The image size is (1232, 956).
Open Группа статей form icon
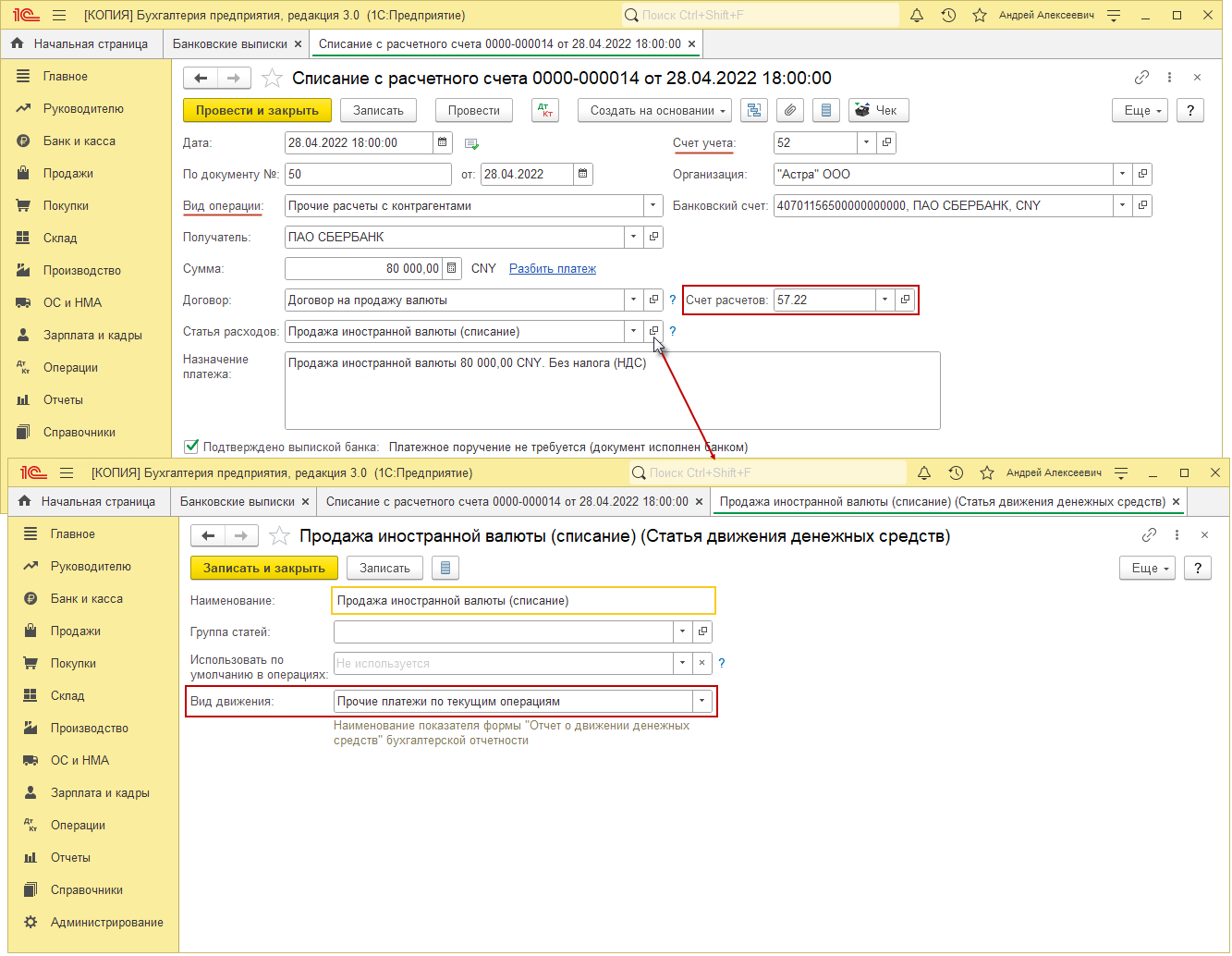(x=702, y=631)
